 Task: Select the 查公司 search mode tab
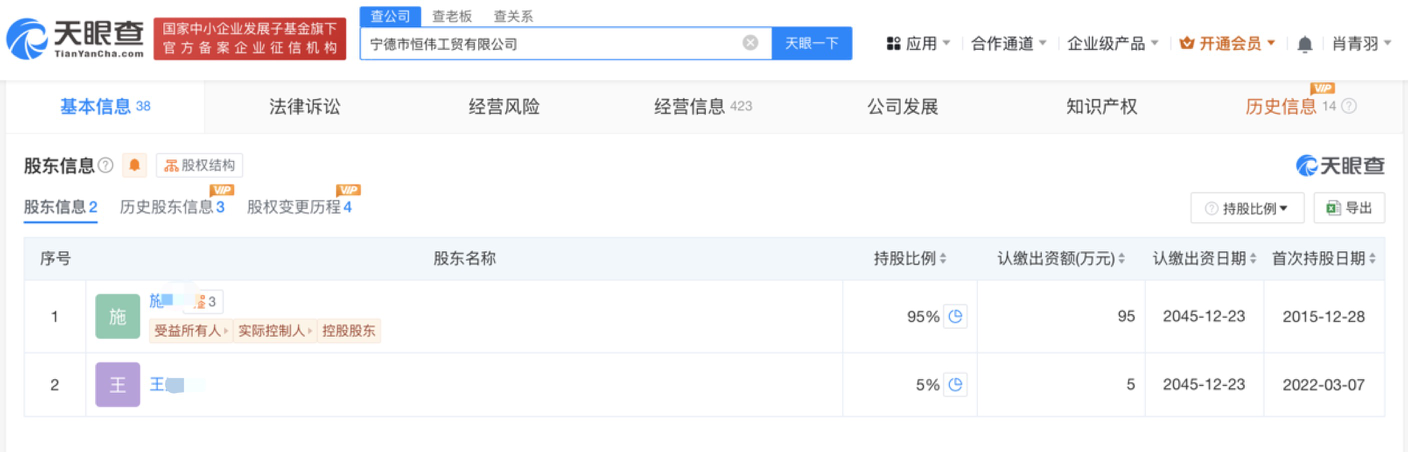click(x=390, y=16)
